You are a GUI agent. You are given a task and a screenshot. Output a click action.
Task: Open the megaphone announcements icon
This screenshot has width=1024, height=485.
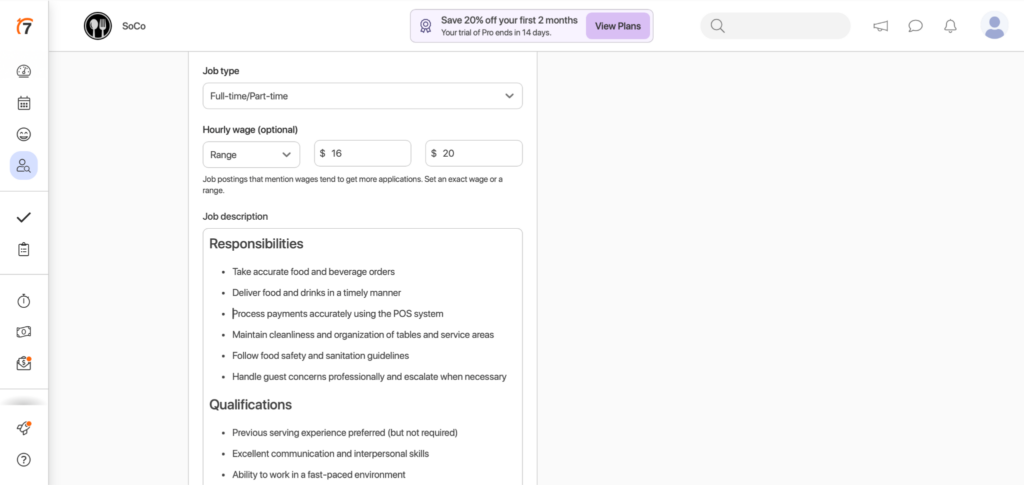(880, 26)
